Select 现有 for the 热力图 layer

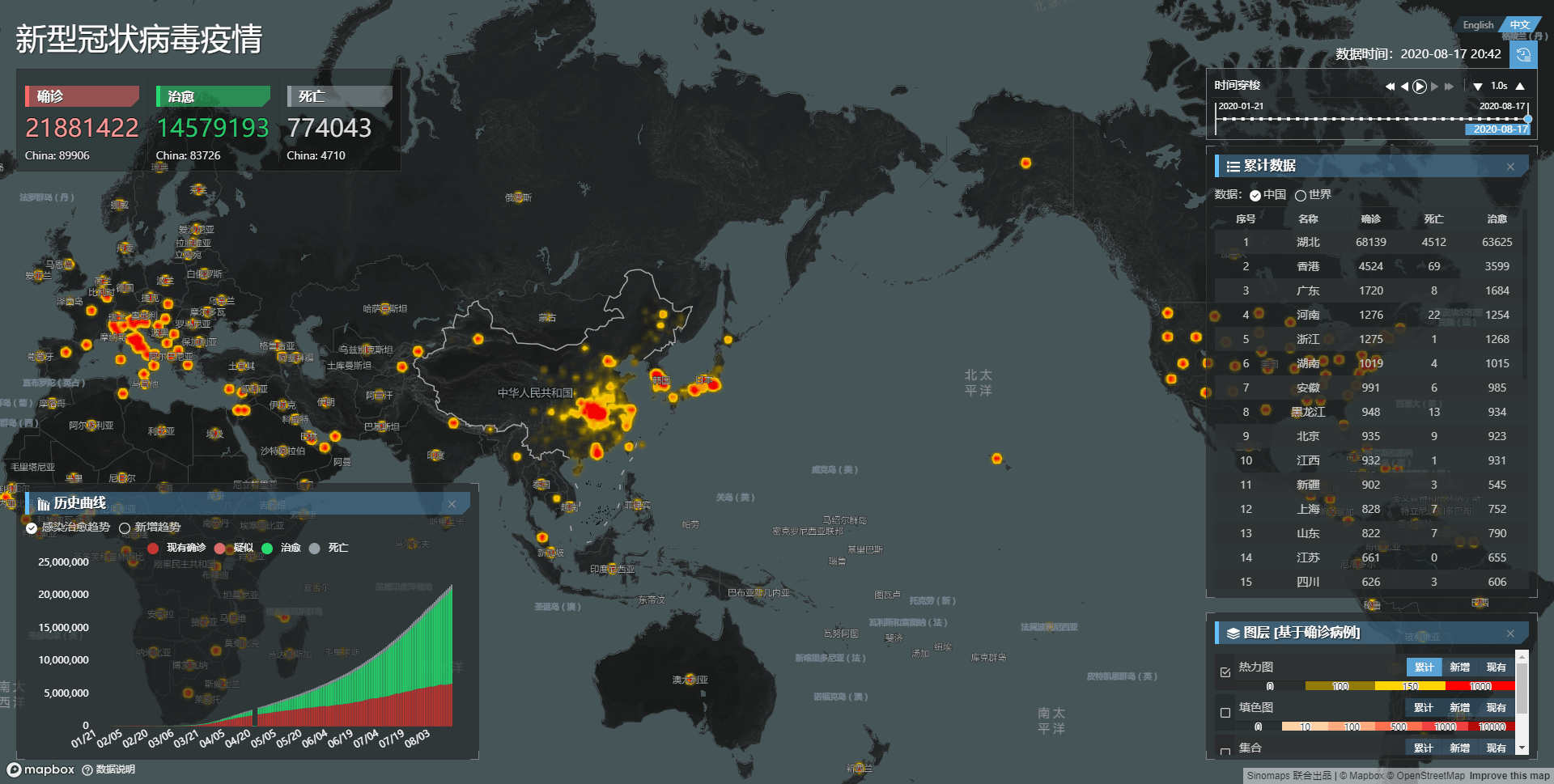click(1496, 667)
